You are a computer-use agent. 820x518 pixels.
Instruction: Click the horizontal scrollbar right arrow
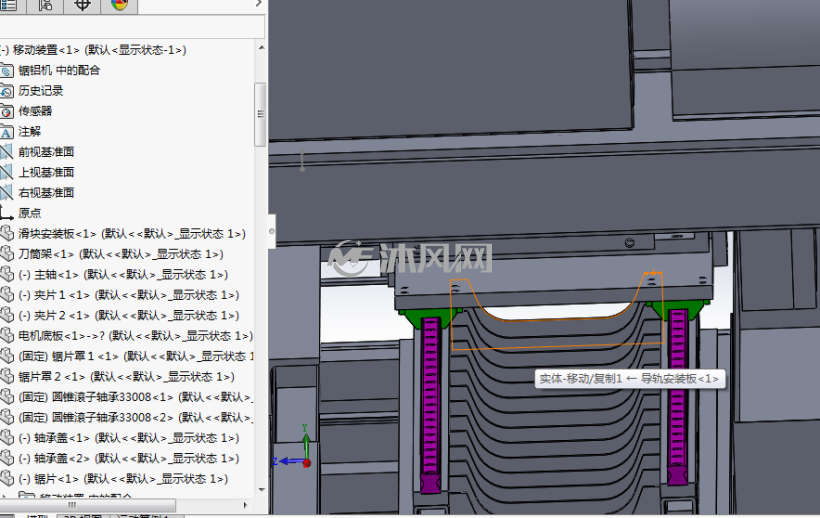[x=245, y=505]
